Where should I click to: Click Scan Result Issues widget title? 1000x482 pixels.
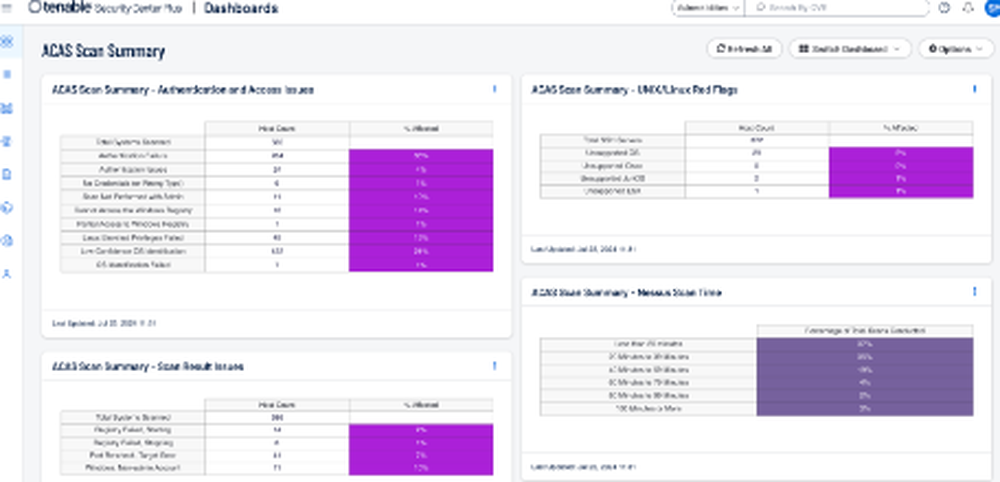point(147,367)
